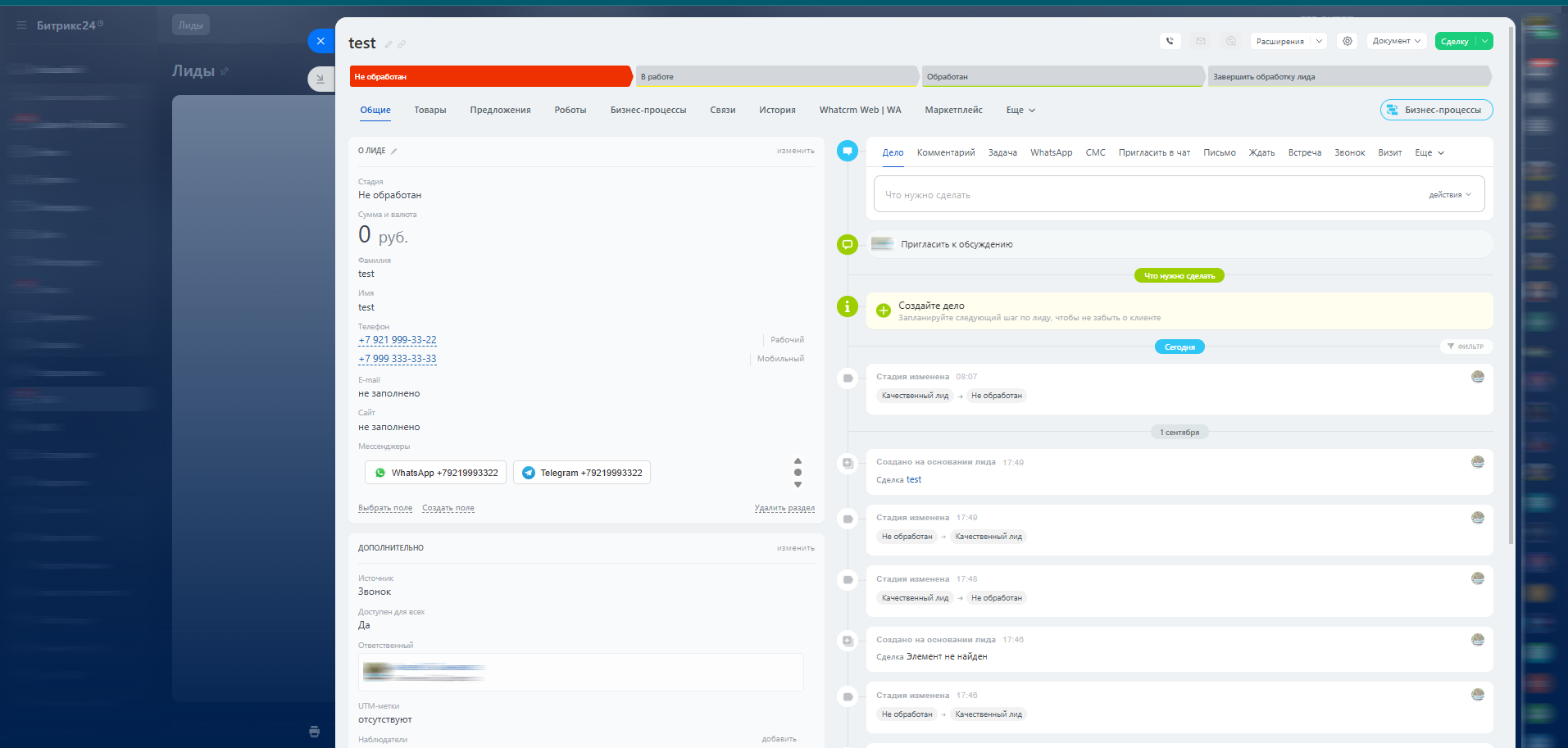Image resolution: width=1568 pixels, height=748 pixels.
Task: Open the Документ dropdown menu
Action: (x=1397, y=41)
